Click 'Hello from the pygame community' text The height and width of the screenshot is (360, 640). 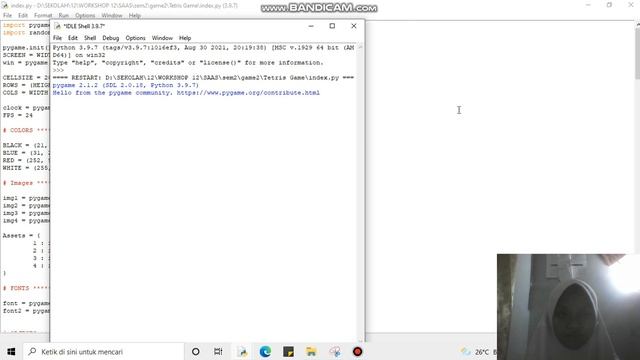click(112, 93)
